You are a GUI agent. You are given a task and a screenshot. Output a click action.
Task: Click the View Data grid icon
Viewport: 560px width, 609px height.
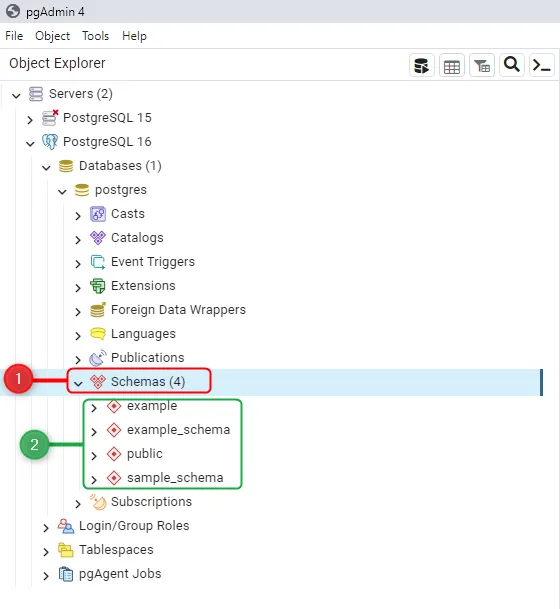click(452, 65)
